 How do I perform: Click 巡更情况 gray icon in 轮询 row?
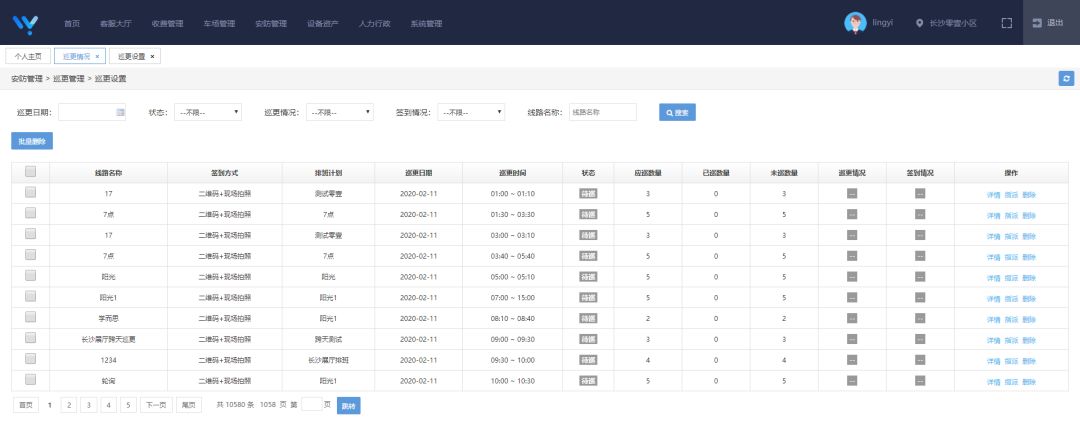852,380
